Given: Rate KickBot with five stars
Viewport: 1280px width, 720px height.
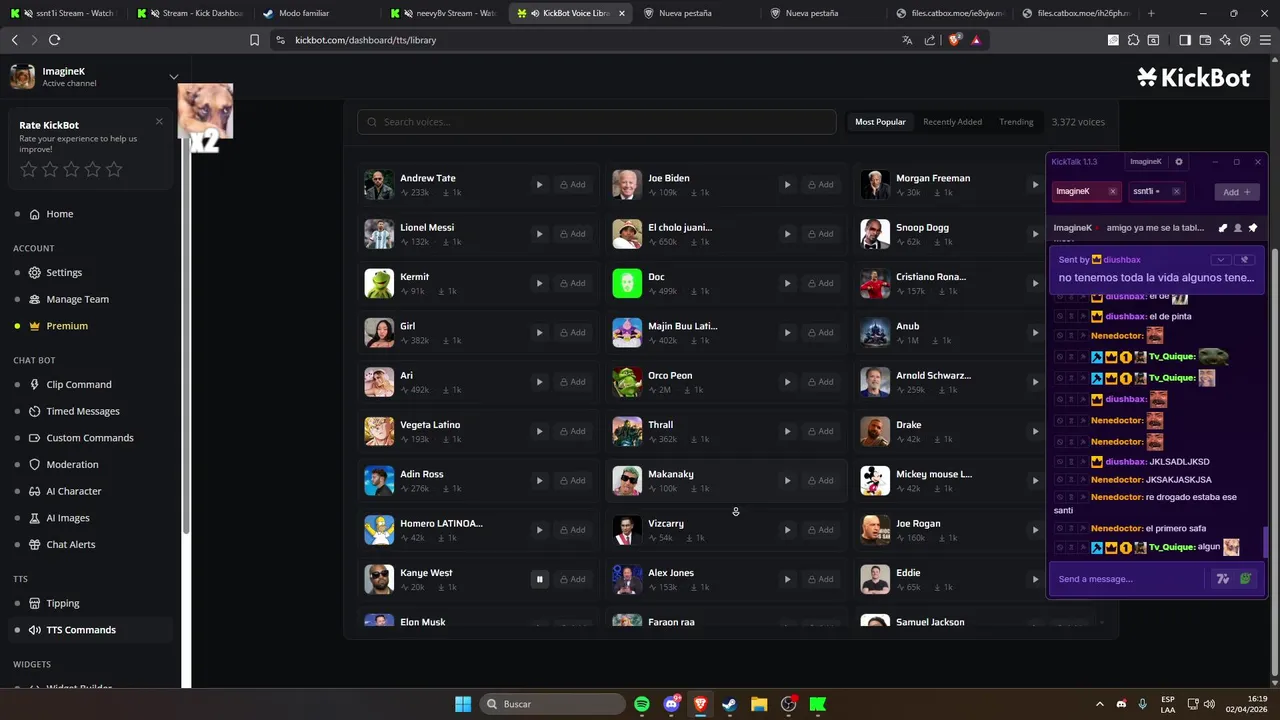Looking at the screenshot, I should pyautogui.click(x=114, y=170).
